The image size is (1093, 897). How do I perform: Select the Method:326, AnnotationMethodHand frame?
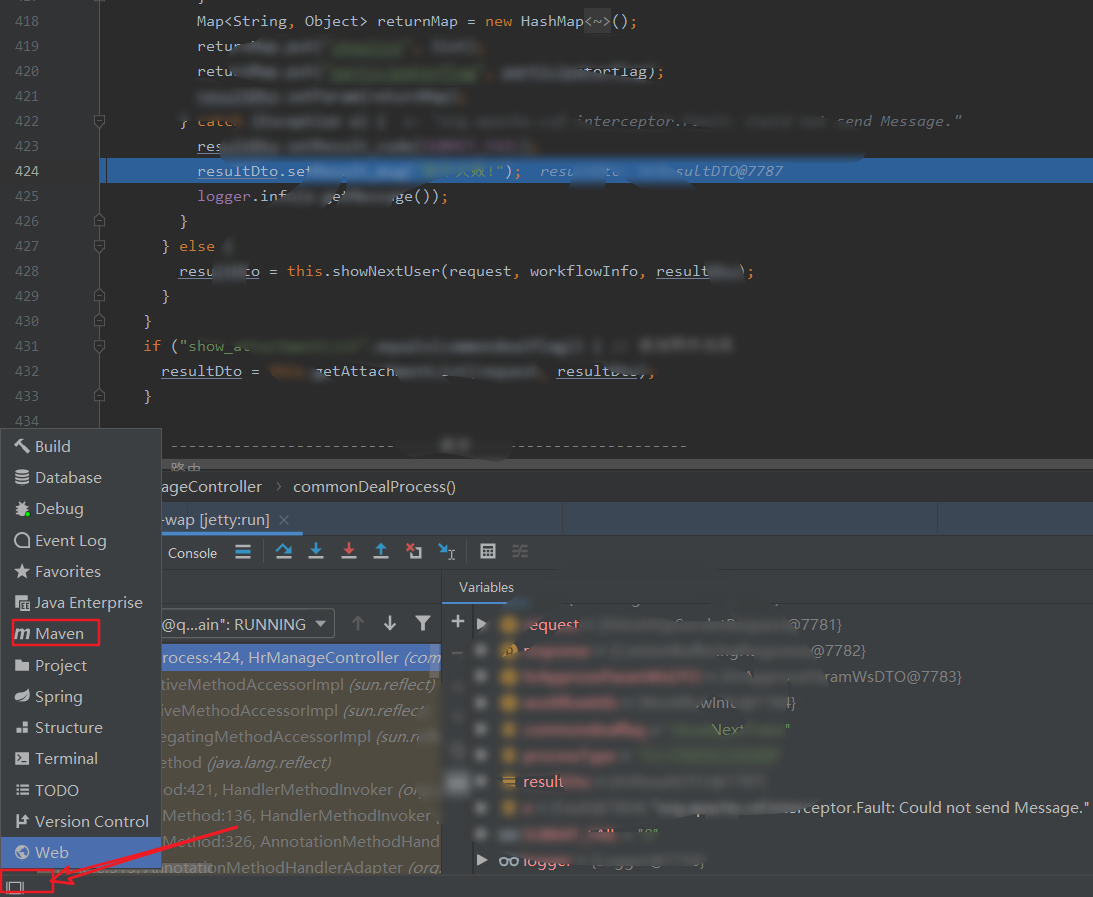[x=301, y=841]
